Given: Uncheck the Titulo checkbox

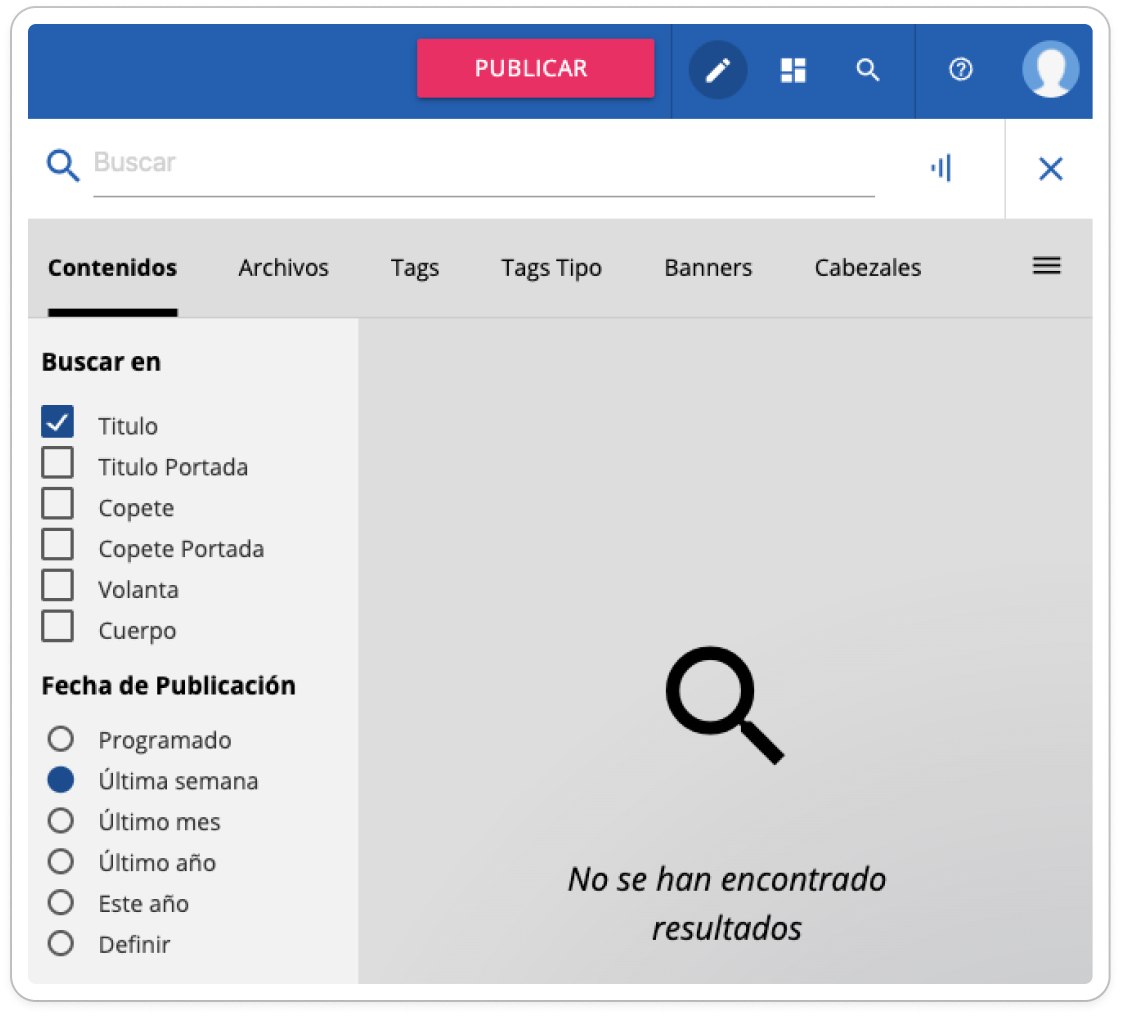Looking at the screenshot, I should point(58,423).
